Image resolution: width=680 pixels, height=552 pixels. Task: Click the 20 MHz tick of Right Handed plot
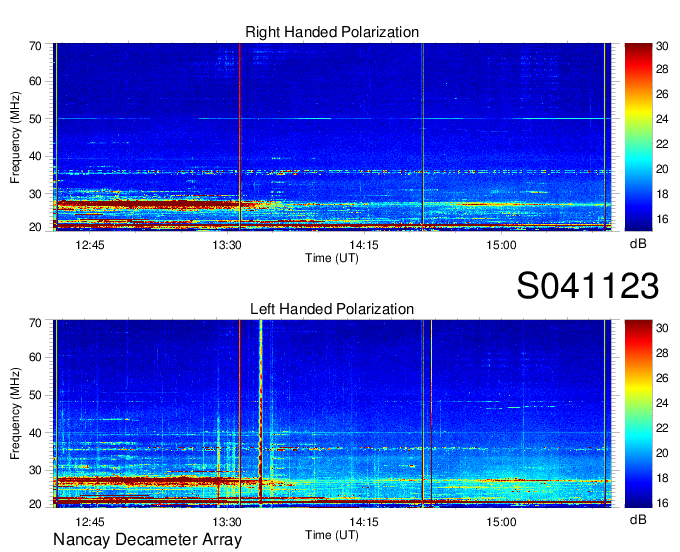tap(35, 227)
